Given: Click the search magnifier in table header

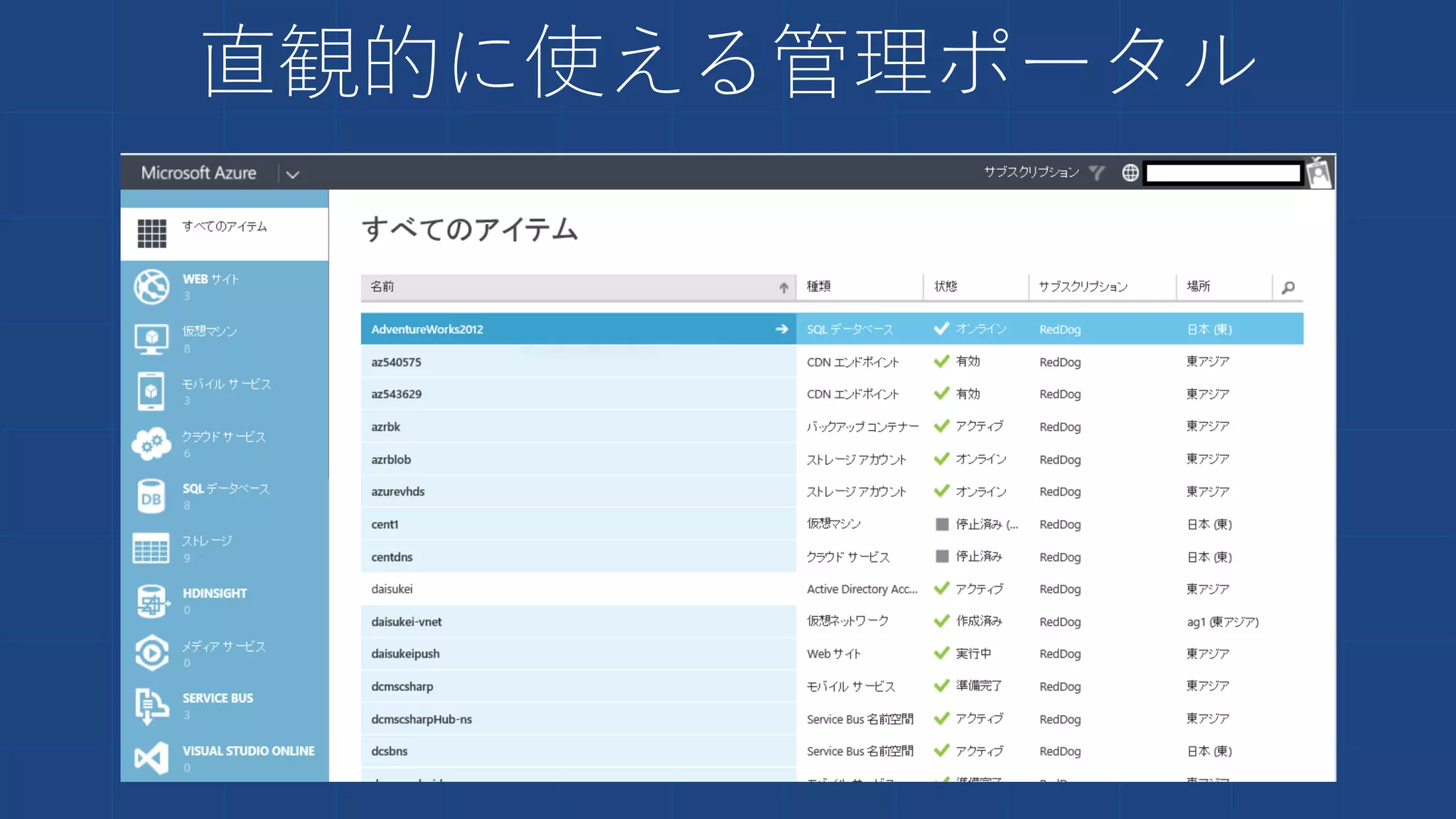Looking at the screenshot, I should point(1288,287).
